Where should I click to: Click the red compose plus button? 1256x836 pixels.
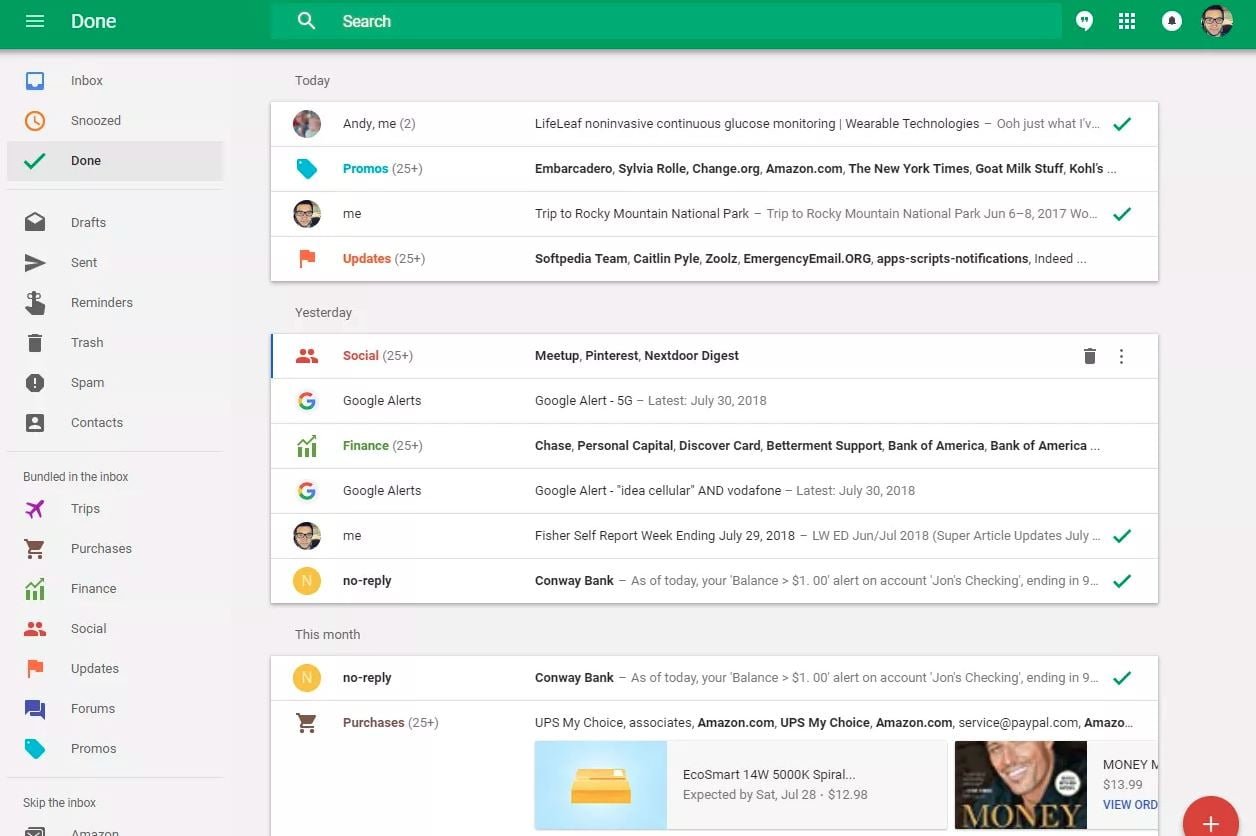point(1210,822)
